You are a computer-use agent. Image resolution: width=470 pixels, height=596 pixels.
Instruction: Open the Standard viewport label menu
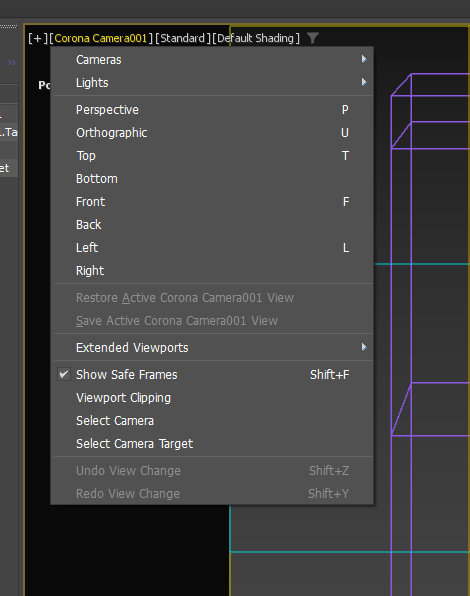tap(183, 38)
